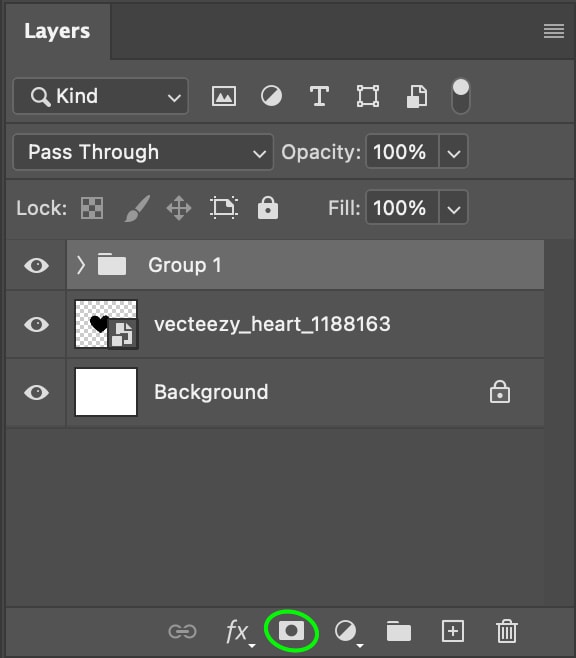Open the Pass Through blend mode dropdown
The height and width of the screenshot is (658, 576).
tap(143, 152)
